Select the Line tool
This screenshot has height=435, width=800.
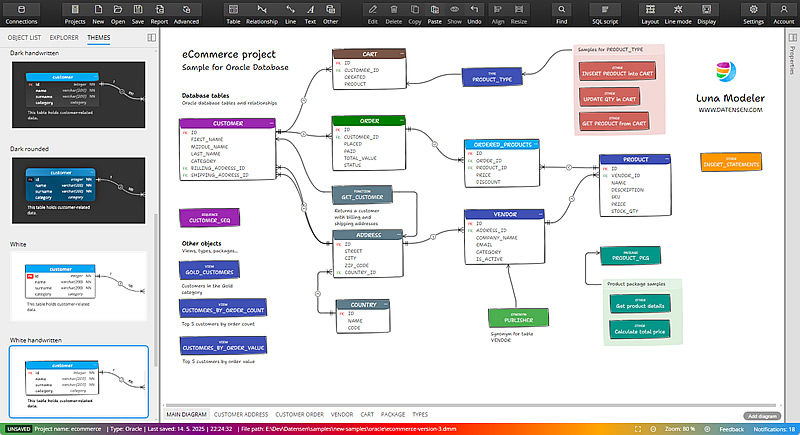(290, 14)
